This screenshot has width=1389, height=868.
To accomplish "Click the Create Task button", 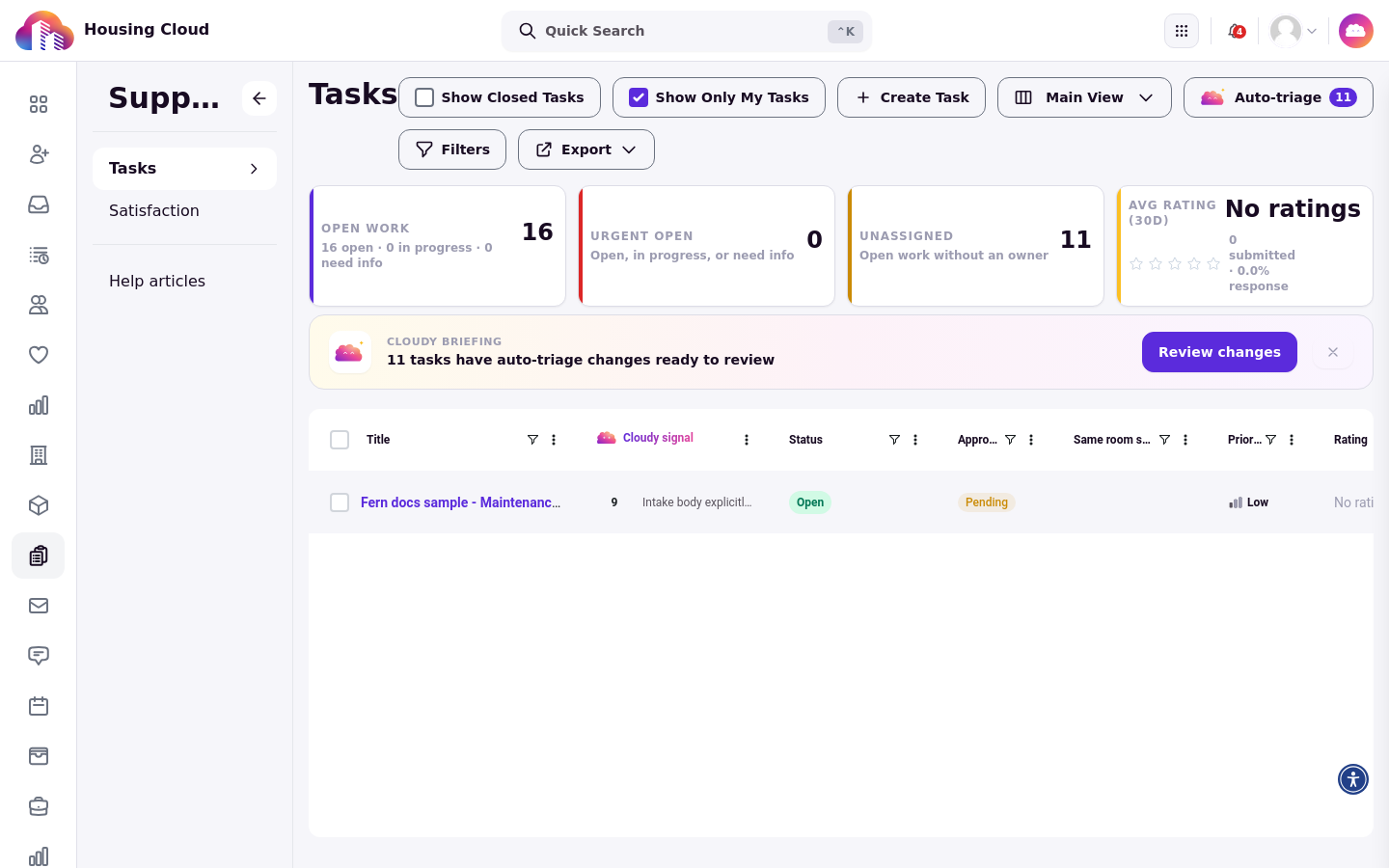I will 912,97.
